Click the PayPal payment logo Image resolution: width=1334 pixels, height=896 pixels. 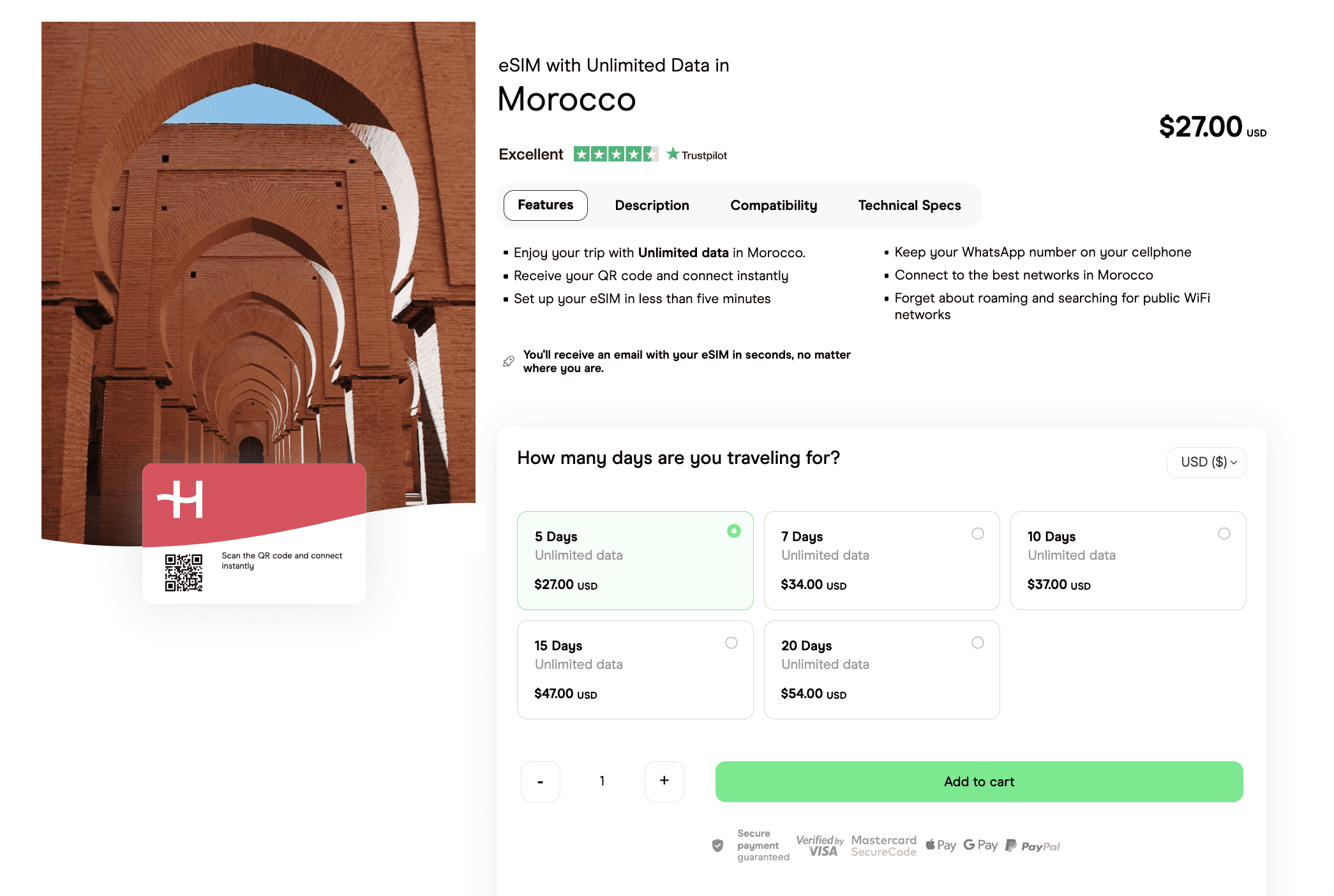pos(1033,846)
